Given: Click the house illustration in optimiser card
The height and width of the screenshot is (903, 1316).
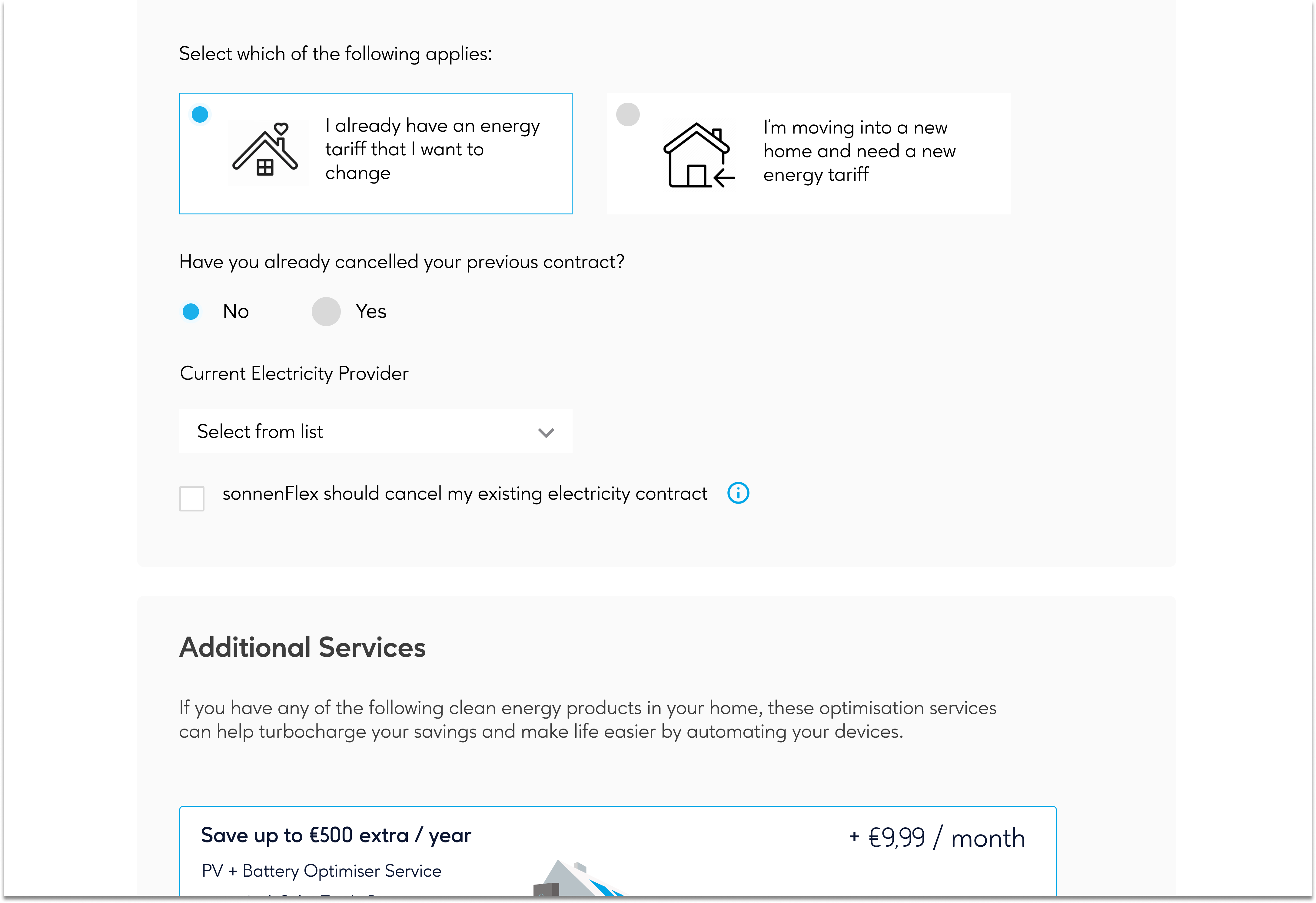Looking at the screenshot, I should [x=578, y=879].
